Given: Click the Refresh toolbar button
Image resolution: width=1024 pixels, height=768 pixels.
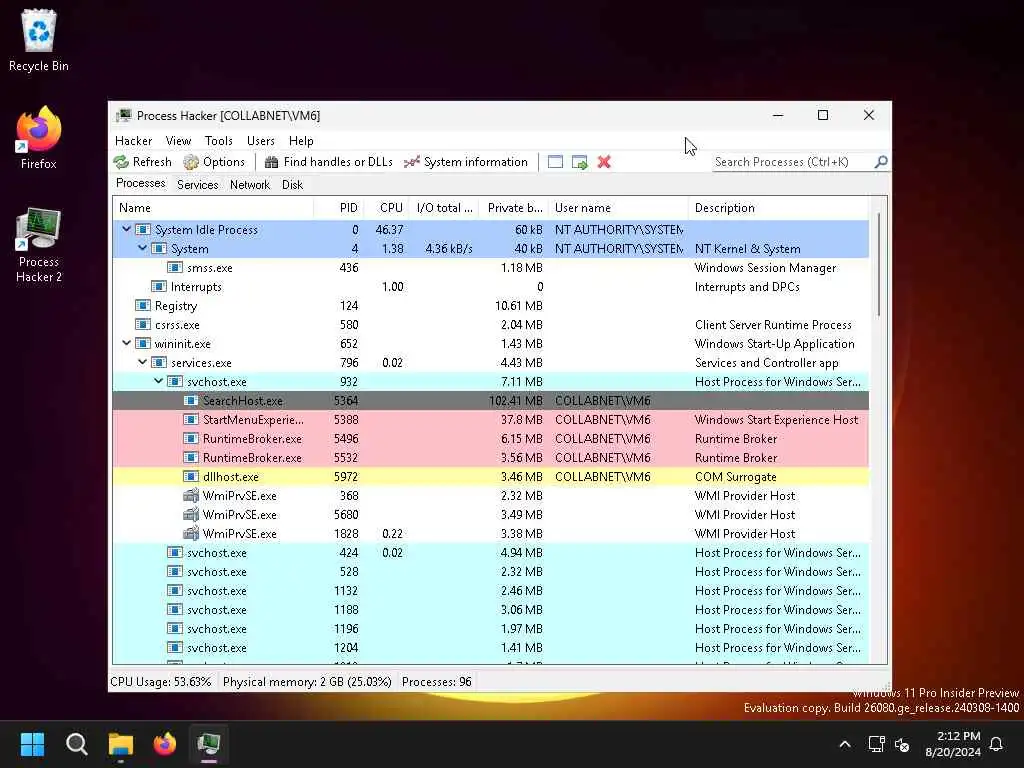Looking at the screenshot, I should coord(142,162).
